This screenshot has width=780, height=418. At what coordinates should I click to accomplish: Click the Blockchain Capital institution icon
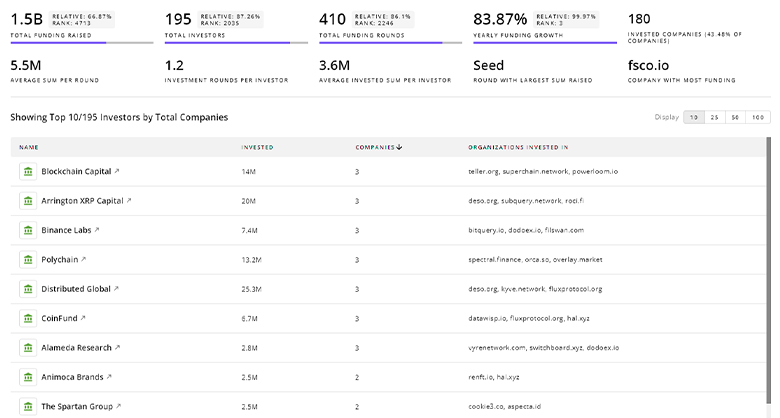[28, 171]
